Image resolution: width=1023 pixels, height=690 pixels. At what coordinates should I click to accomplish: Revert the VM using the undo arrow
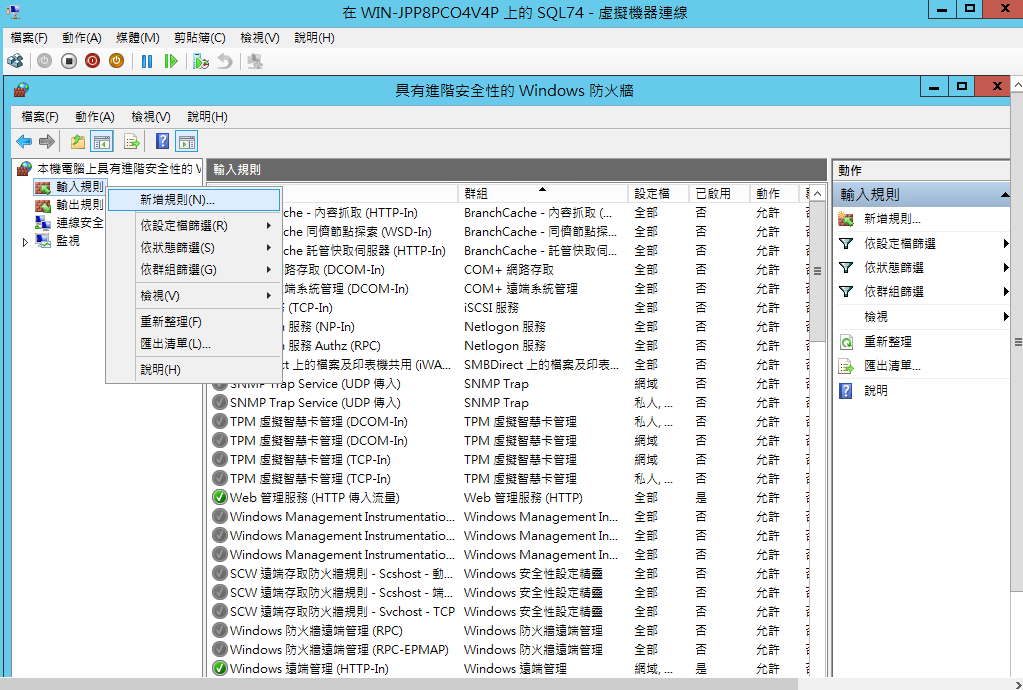[224, 61]
